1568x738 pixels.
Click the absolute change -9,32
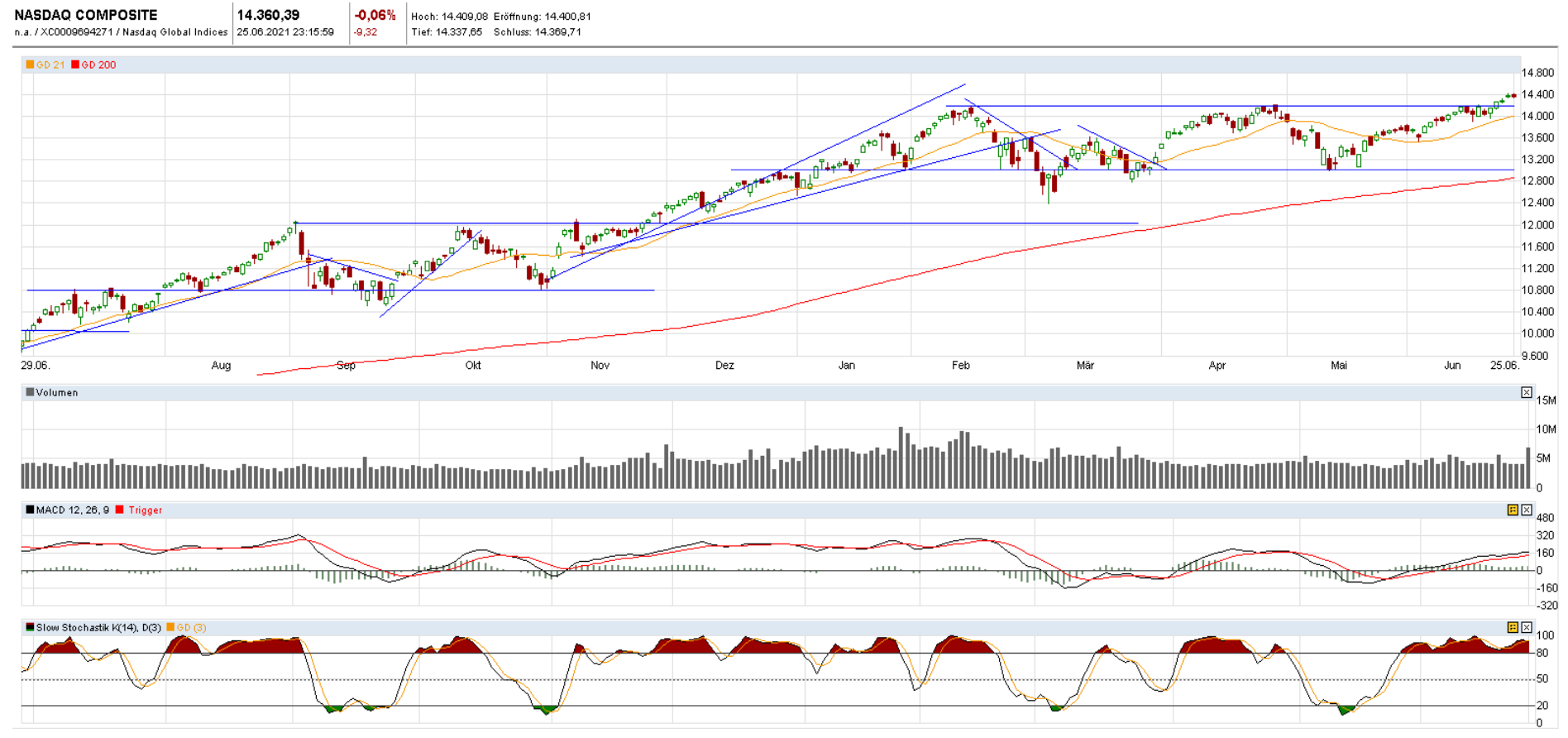[x=366, y=32]
